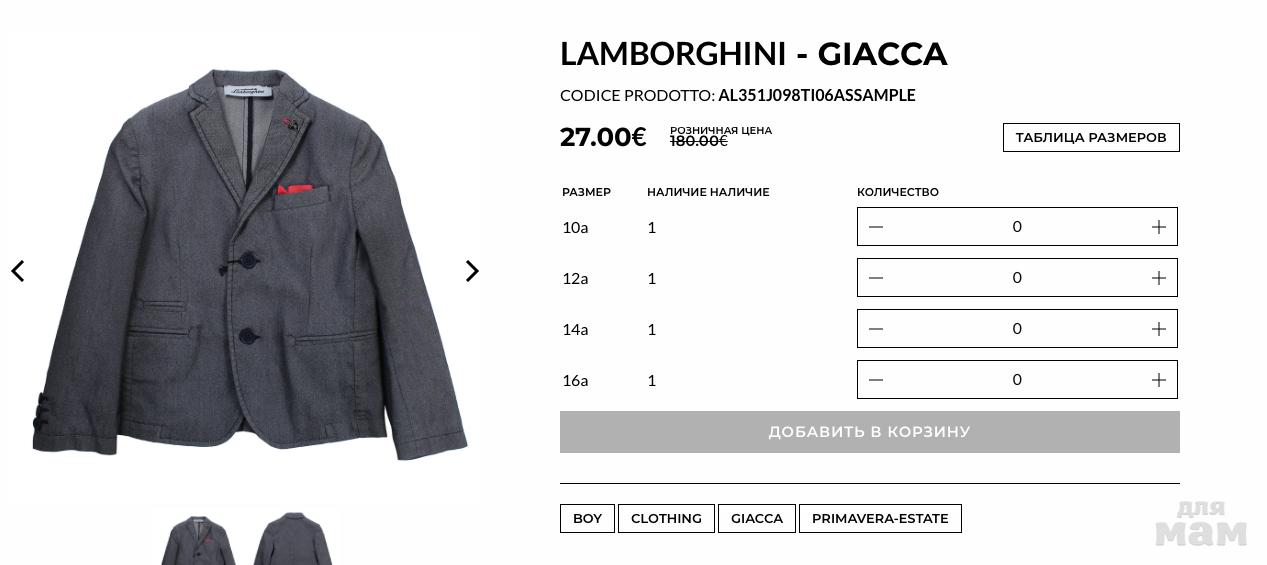
Task: Select the CLOTHING tag
Action: tap(666, 519)
